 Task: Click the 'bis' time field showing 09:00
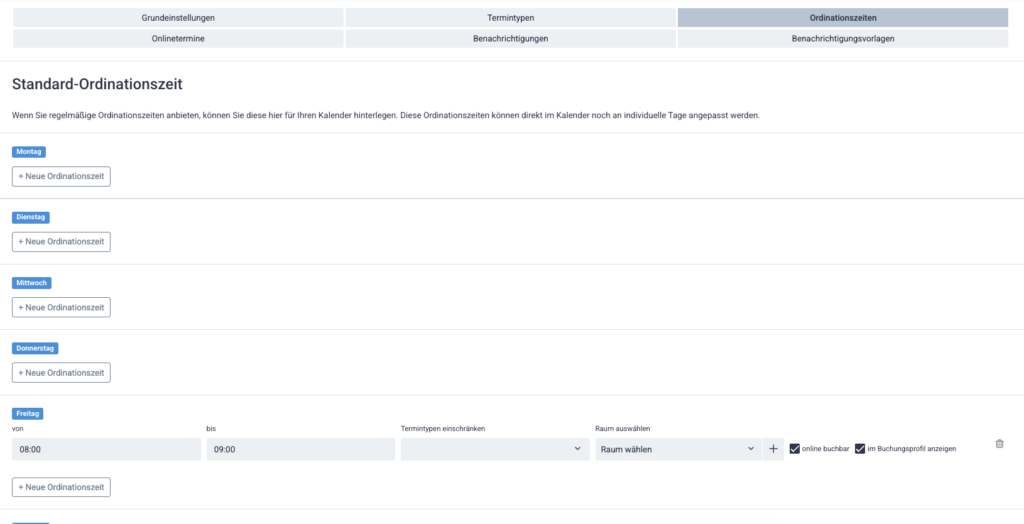[300, 449]
